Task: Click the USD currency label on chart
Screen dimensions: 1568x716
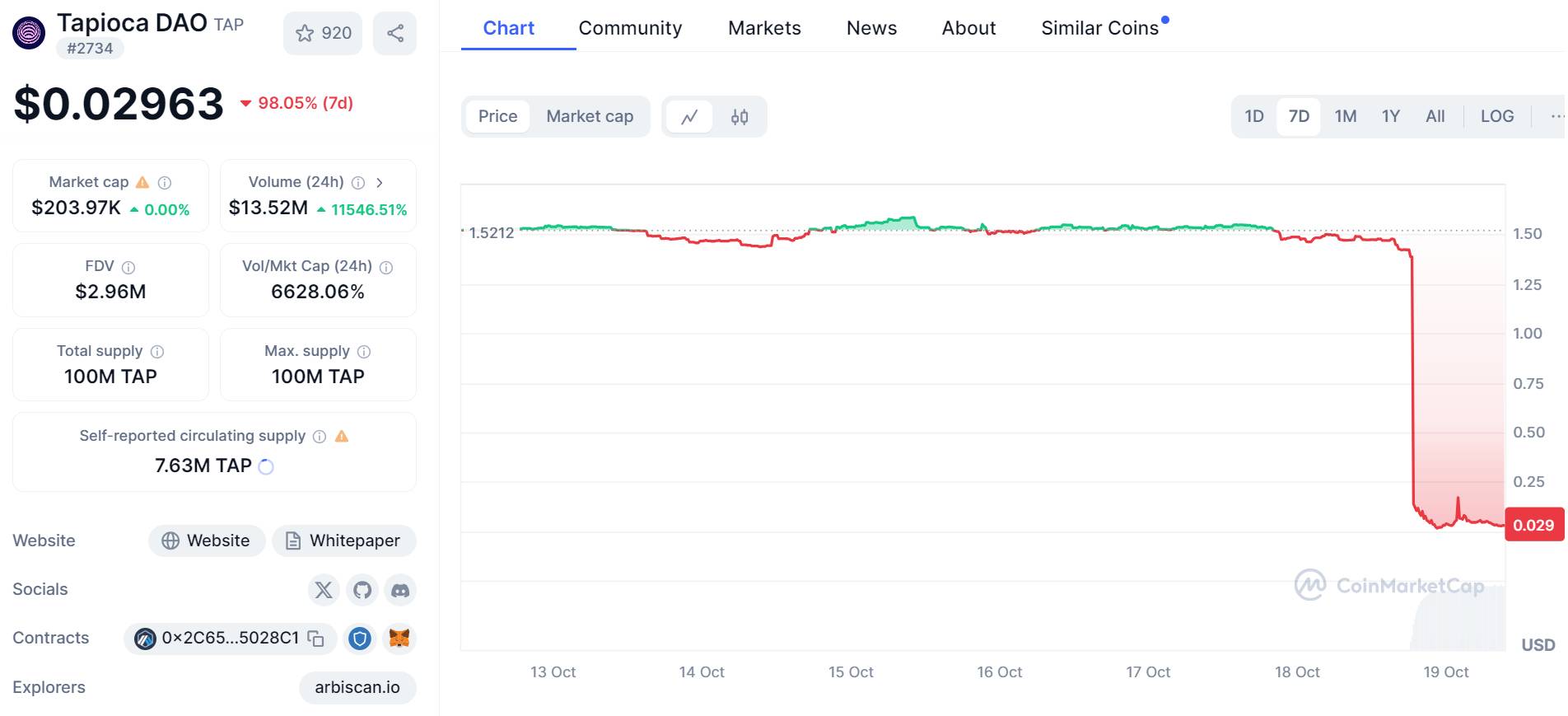Action: point(1538,645)
